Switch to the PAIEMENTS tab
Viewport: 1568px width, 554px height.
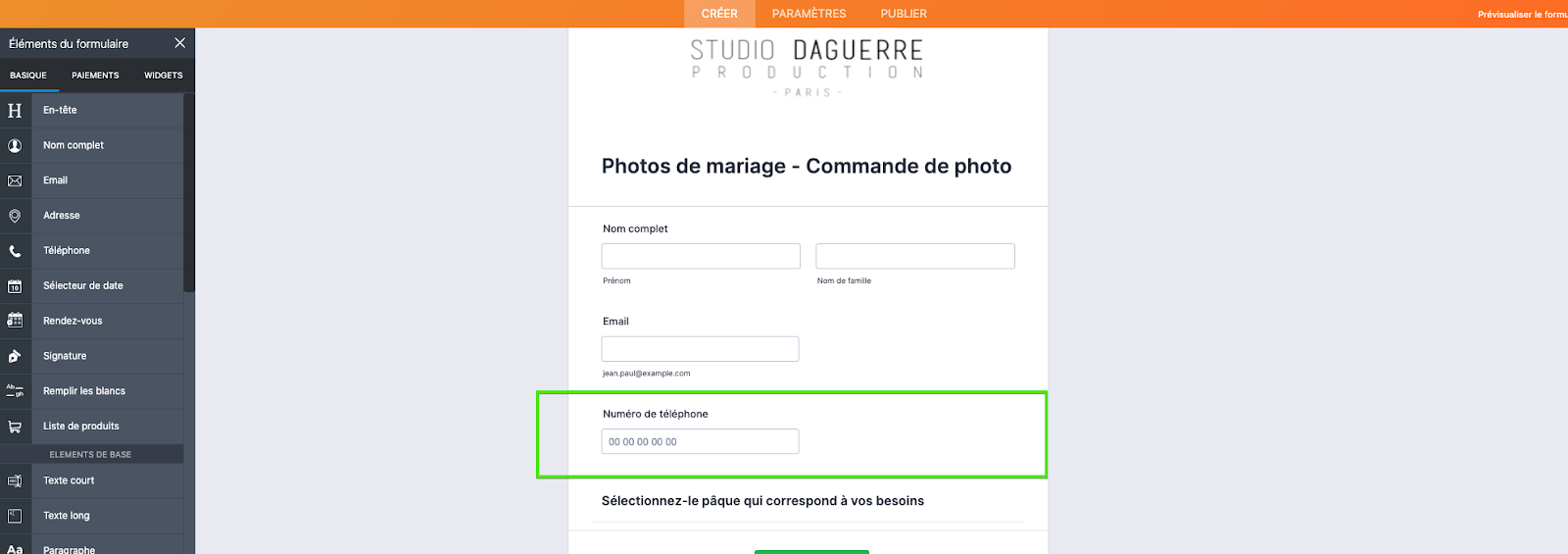pos(95,76)
